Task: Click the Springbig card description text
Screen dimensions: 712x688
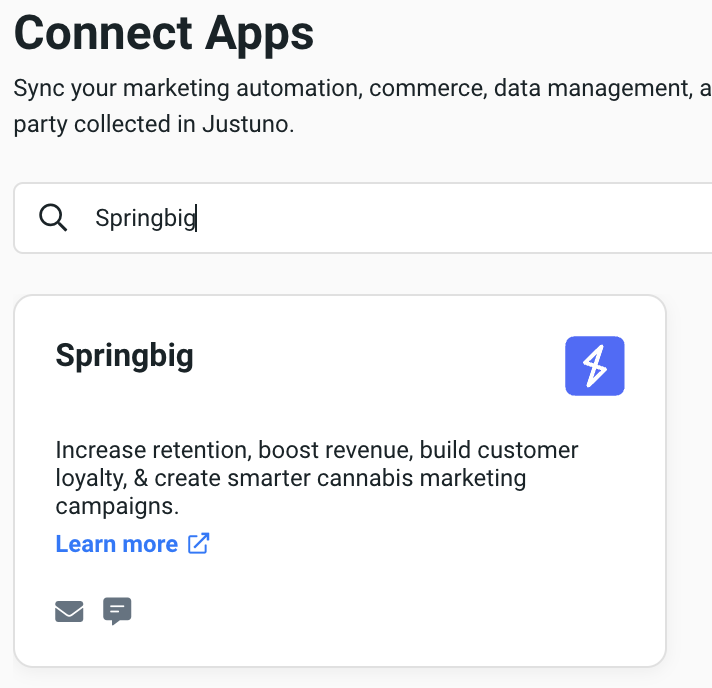Action: click(x=316, y=478)
